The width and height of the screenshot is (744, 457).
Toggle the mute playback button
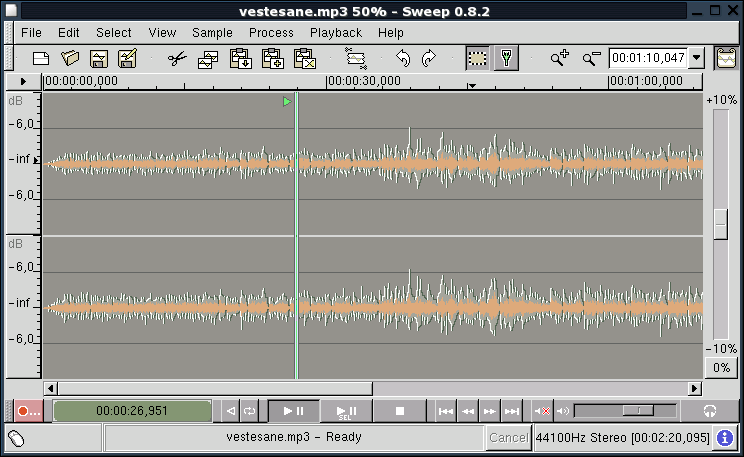click(542, 411)
